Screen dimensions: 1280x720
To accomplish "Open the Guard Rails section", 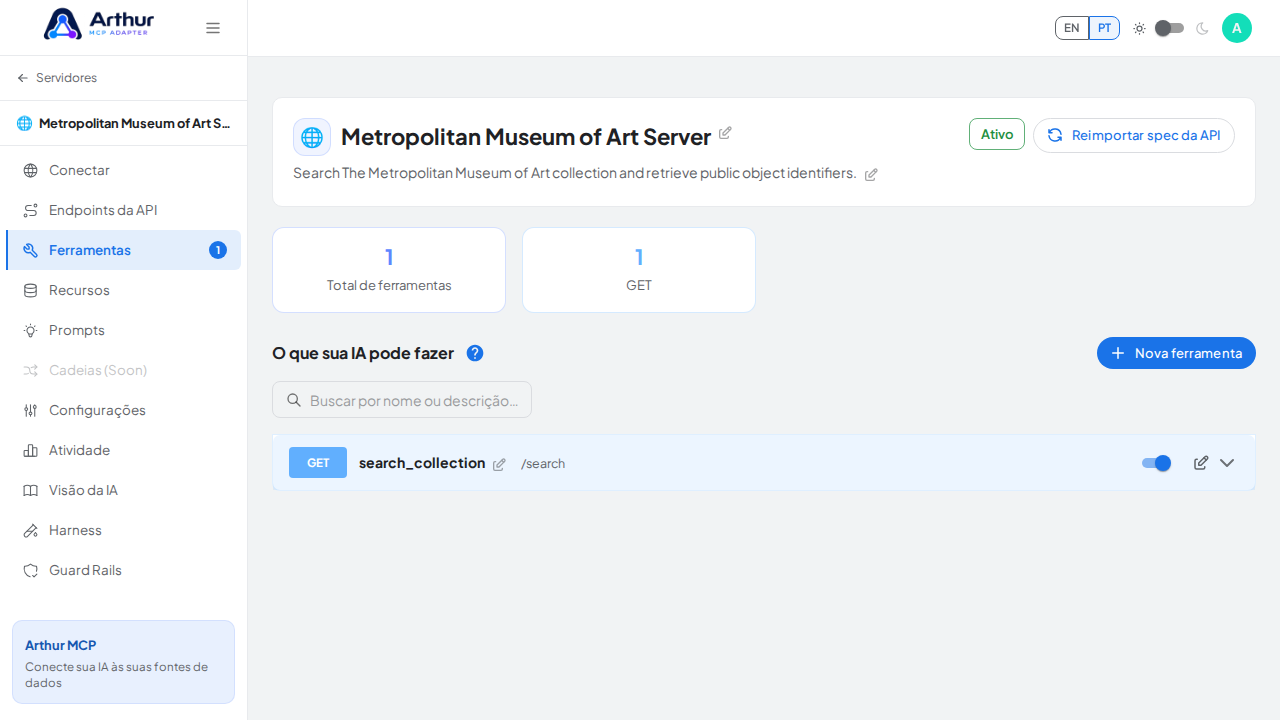I will pyautogui.click(x=123, y=570).
